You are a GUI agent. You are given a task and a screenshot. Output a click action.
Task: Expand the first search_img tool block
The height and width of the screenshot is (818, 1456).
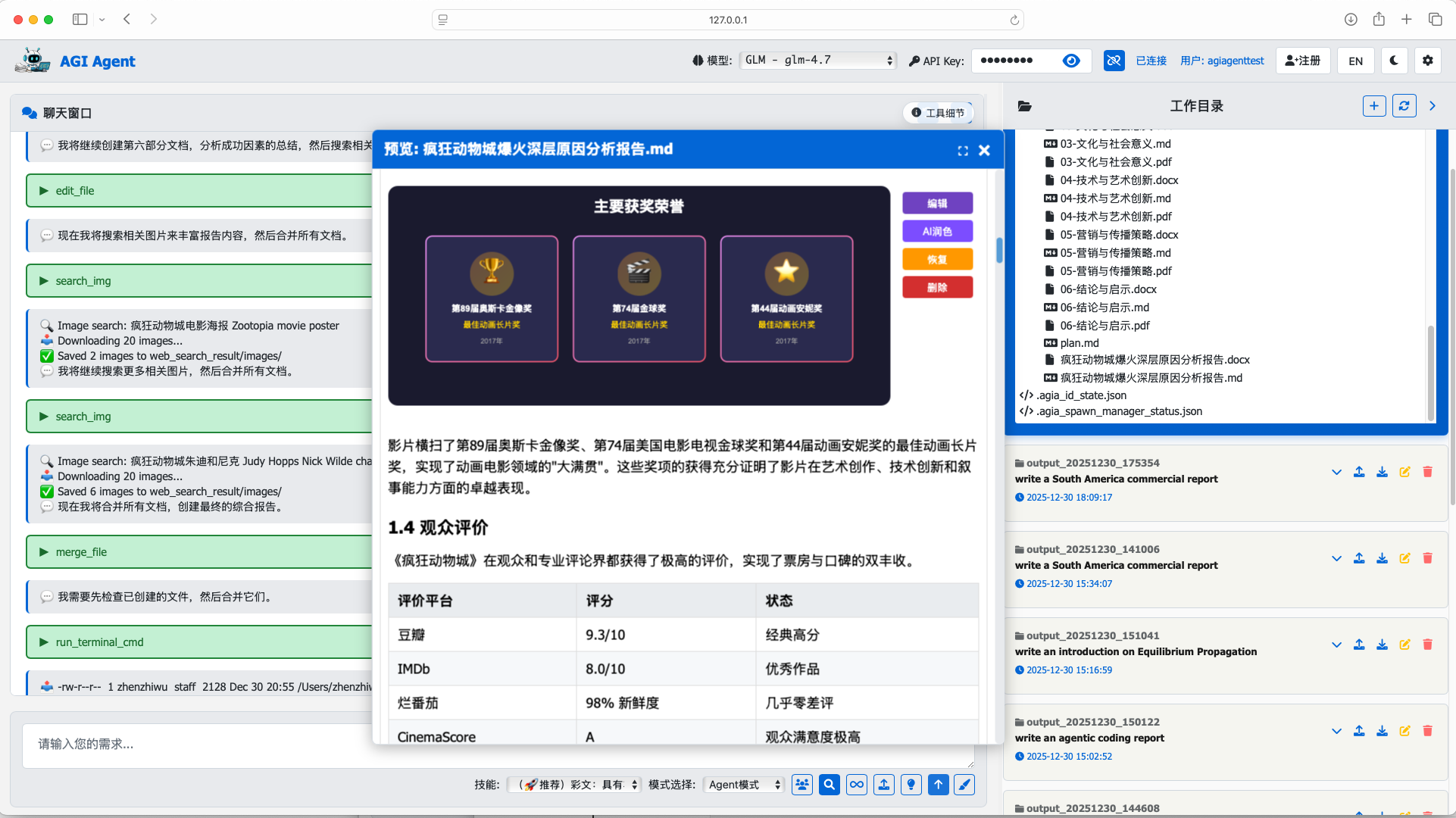click(x=200, y=281)
